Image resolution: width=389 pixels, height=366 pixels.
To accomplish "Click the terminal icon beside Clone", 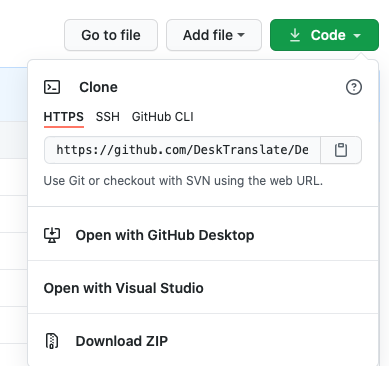I will click(x=52, y=87).
